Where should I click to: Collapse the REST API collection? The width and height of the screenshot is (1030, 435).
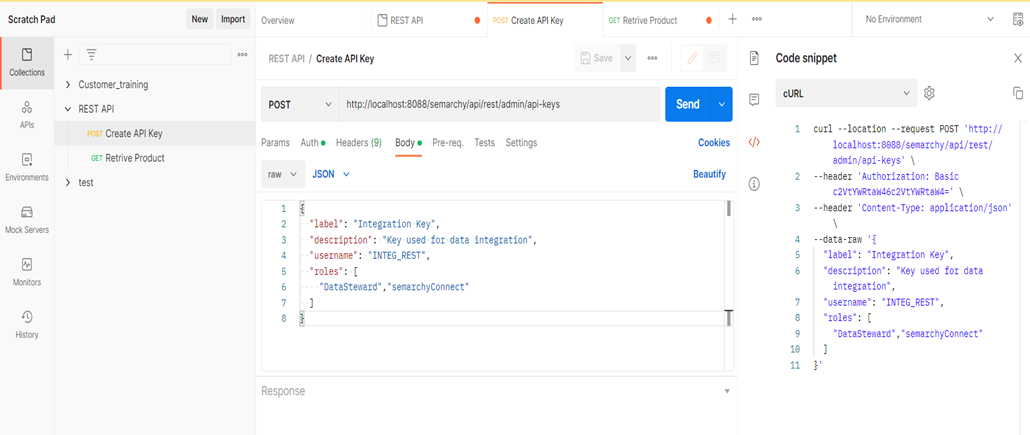(68, 109)
